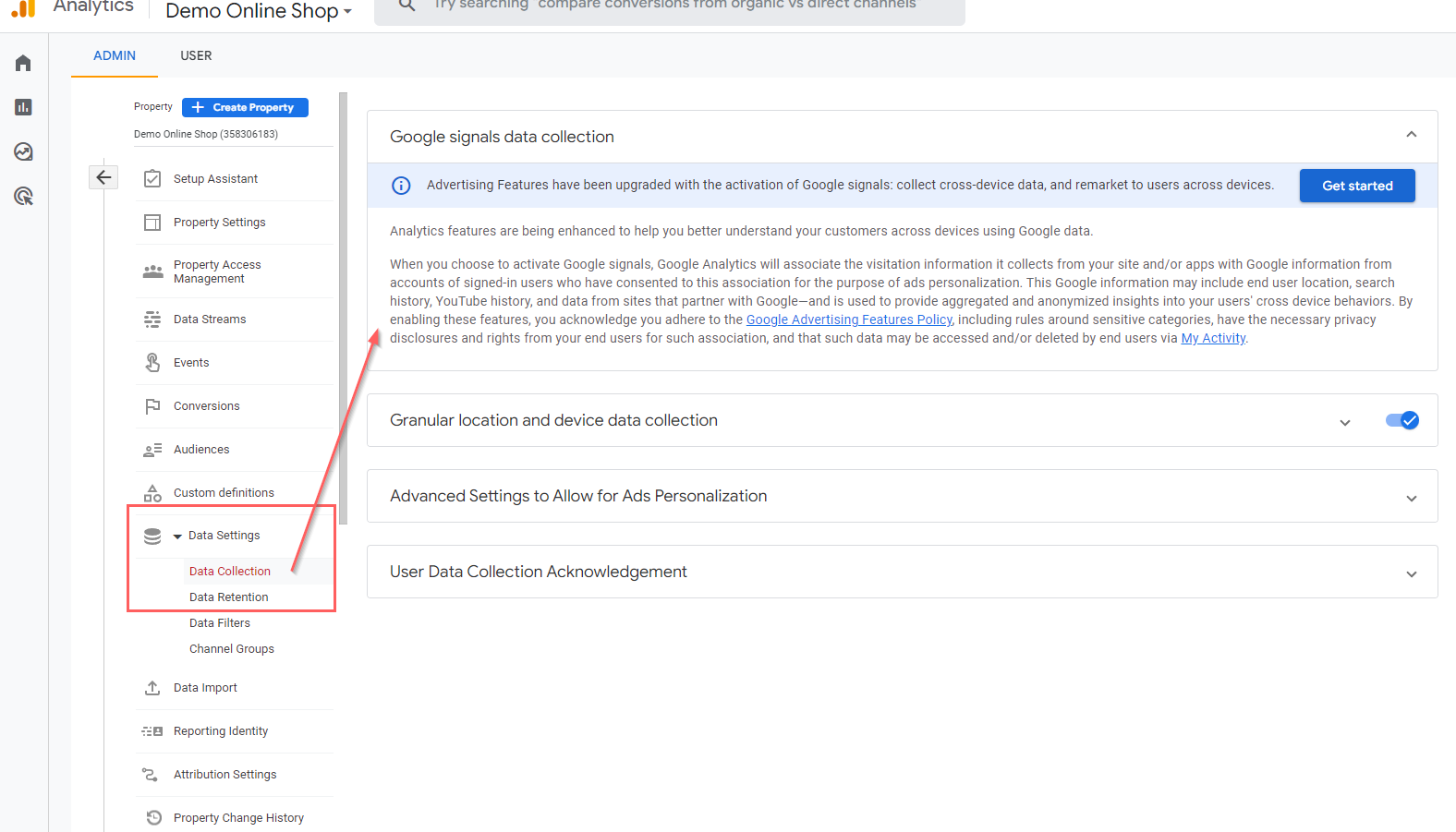Click the back arrow button beside Property column
The width and height of the screenshot is (1456, 832).
coord(104,177)
